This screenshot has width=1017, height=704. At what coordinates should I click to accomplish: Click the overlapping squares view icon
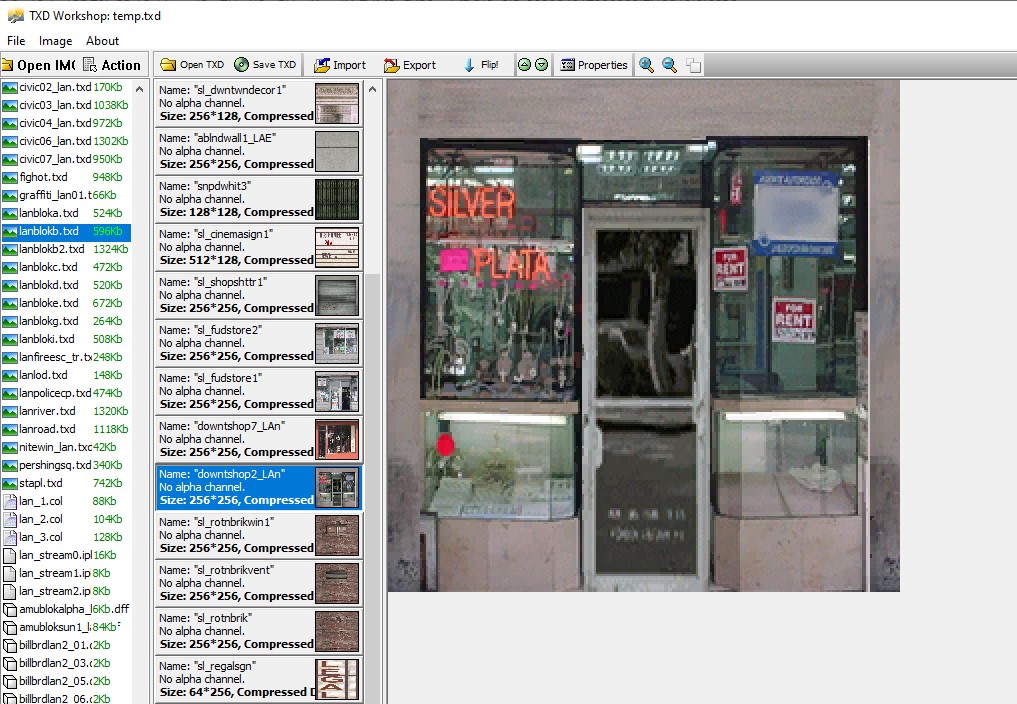click(x=693, y=65)
